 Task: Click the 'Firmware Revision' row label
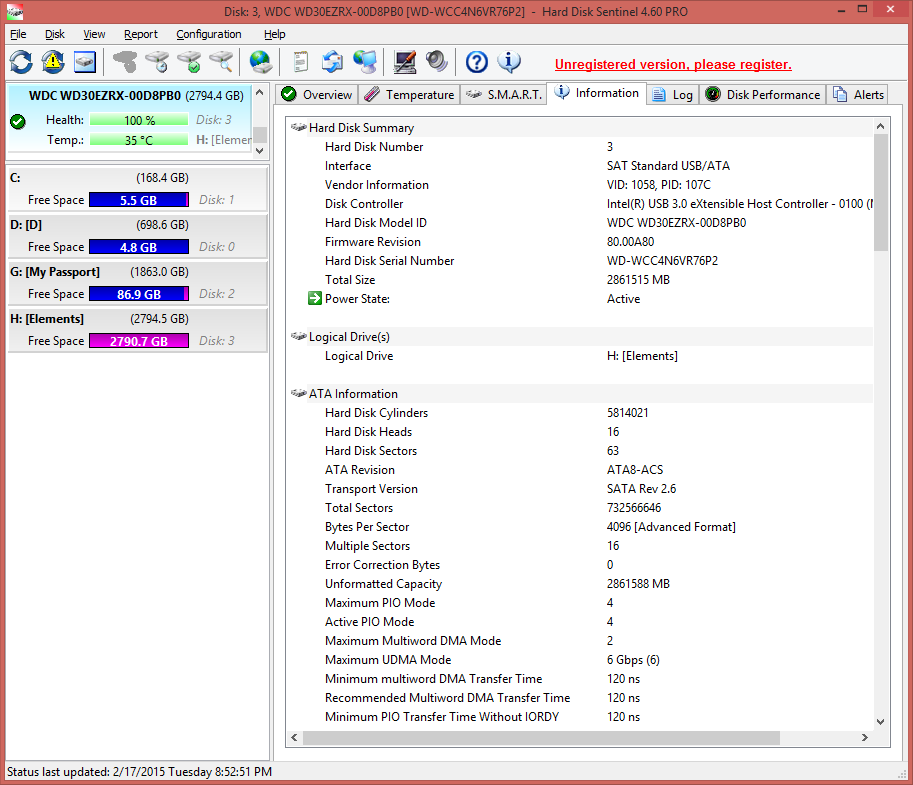(x=373, y=242)
